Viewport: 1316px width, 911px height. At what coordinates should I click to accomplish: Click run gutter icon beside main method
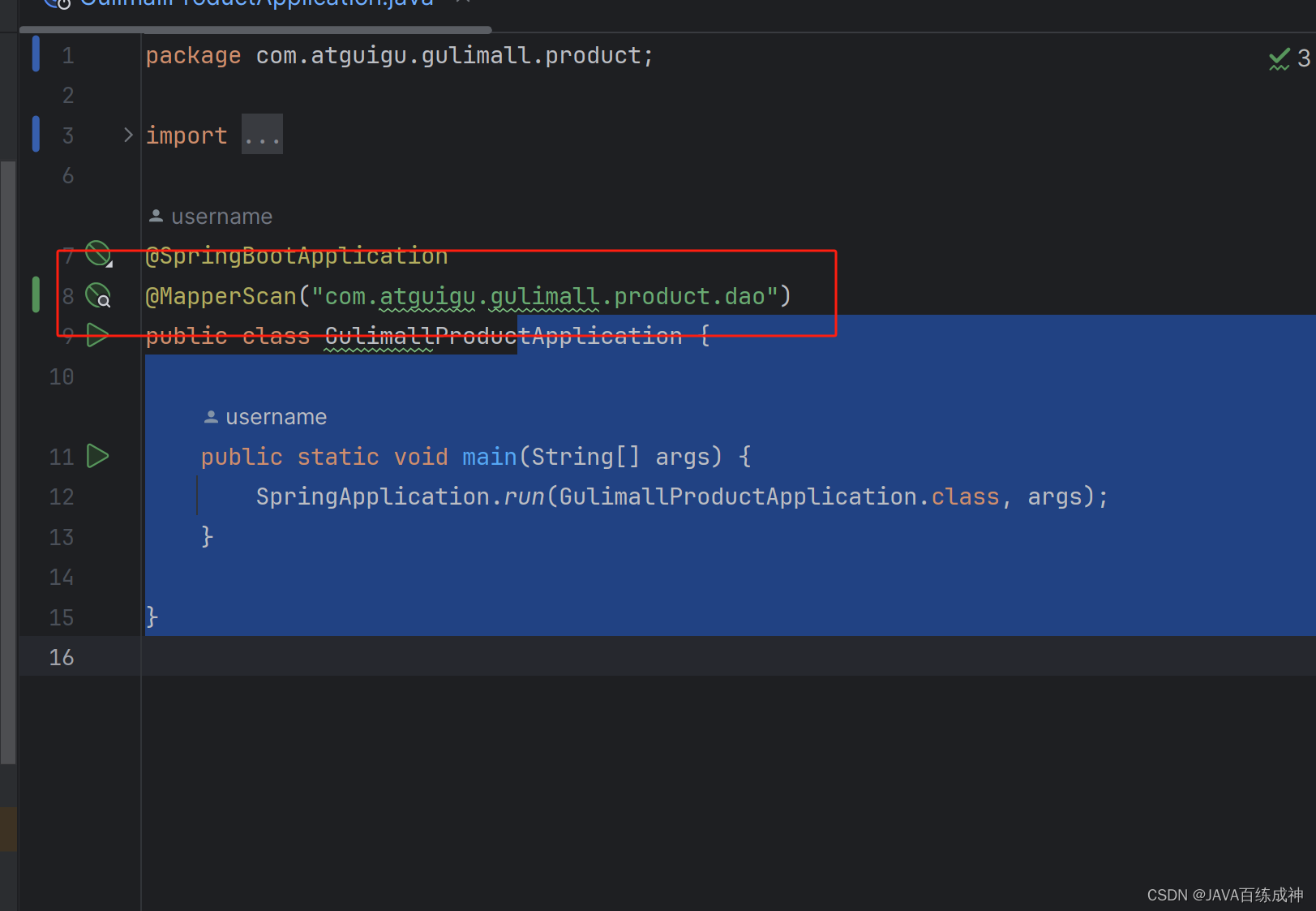coord(98,456)
